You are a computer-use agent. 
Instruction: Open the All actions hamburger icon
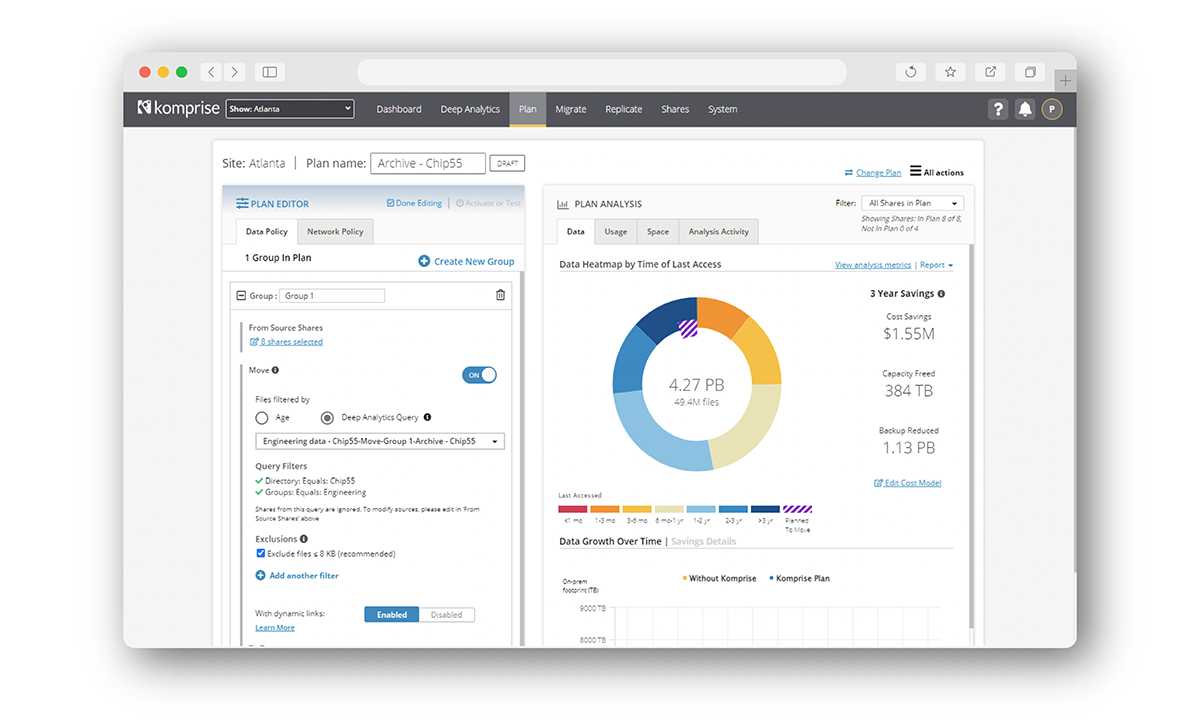pos(914,171)
